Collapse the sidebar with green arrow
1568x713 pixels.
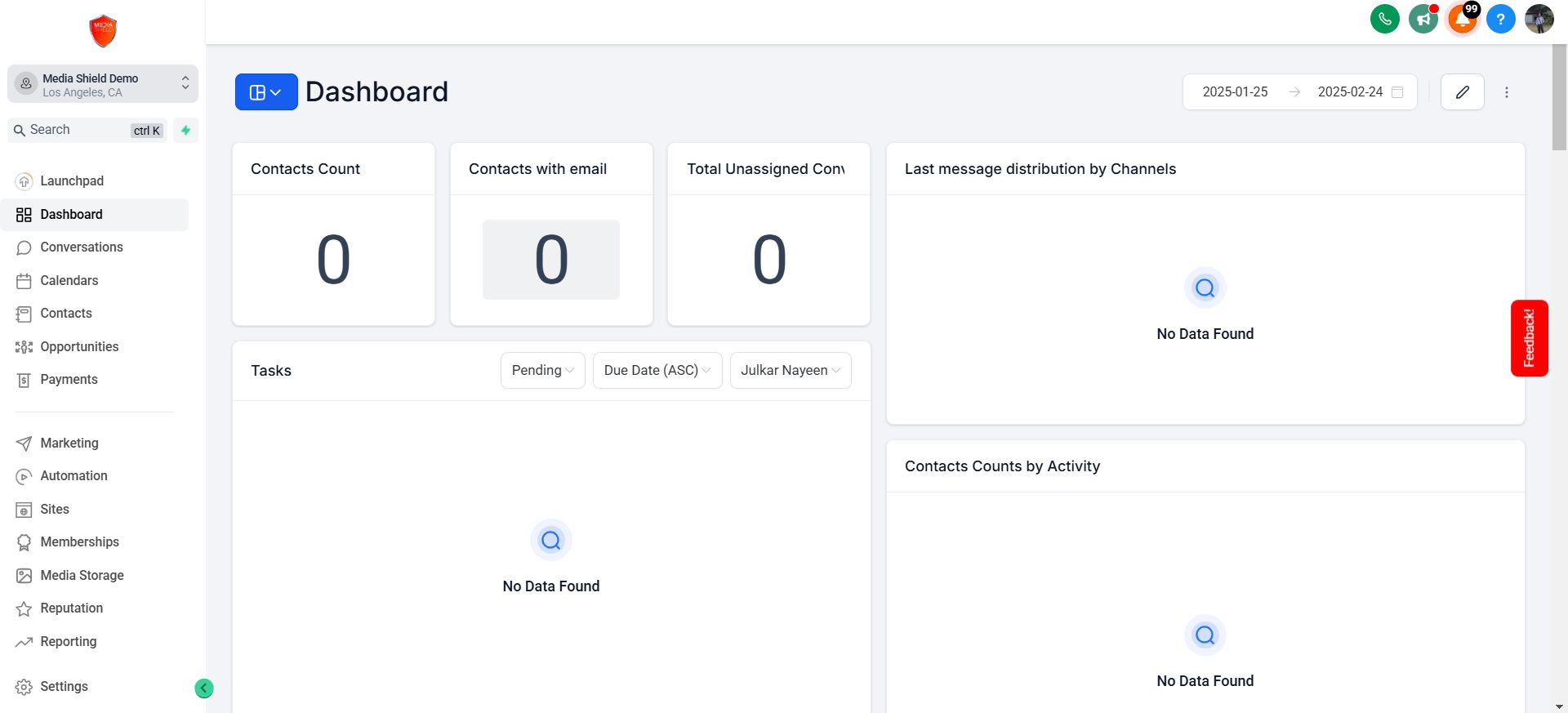[x=204, y=688]
